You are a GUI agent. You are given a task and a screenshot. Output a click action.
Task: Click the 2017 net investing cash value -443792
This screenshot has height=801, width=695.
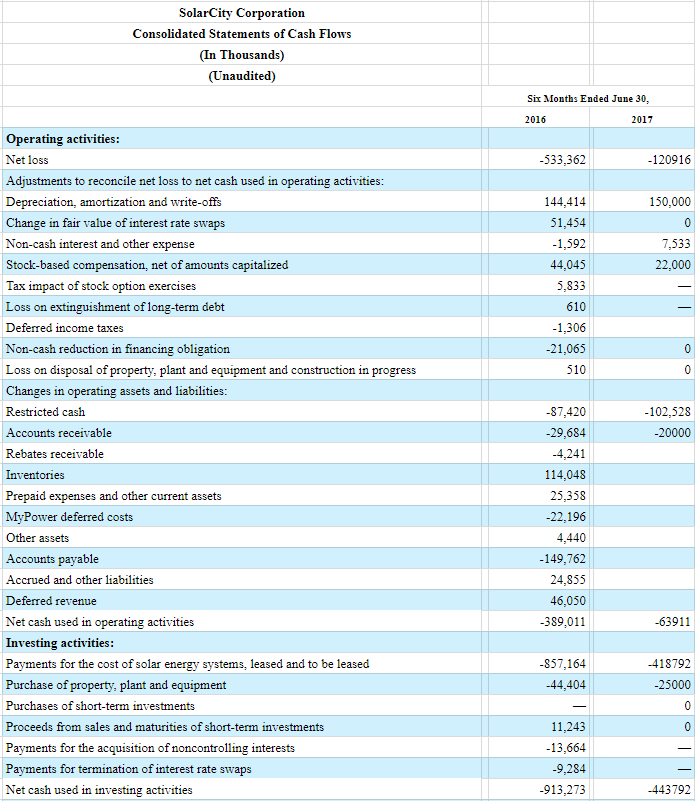click(669, 790)
